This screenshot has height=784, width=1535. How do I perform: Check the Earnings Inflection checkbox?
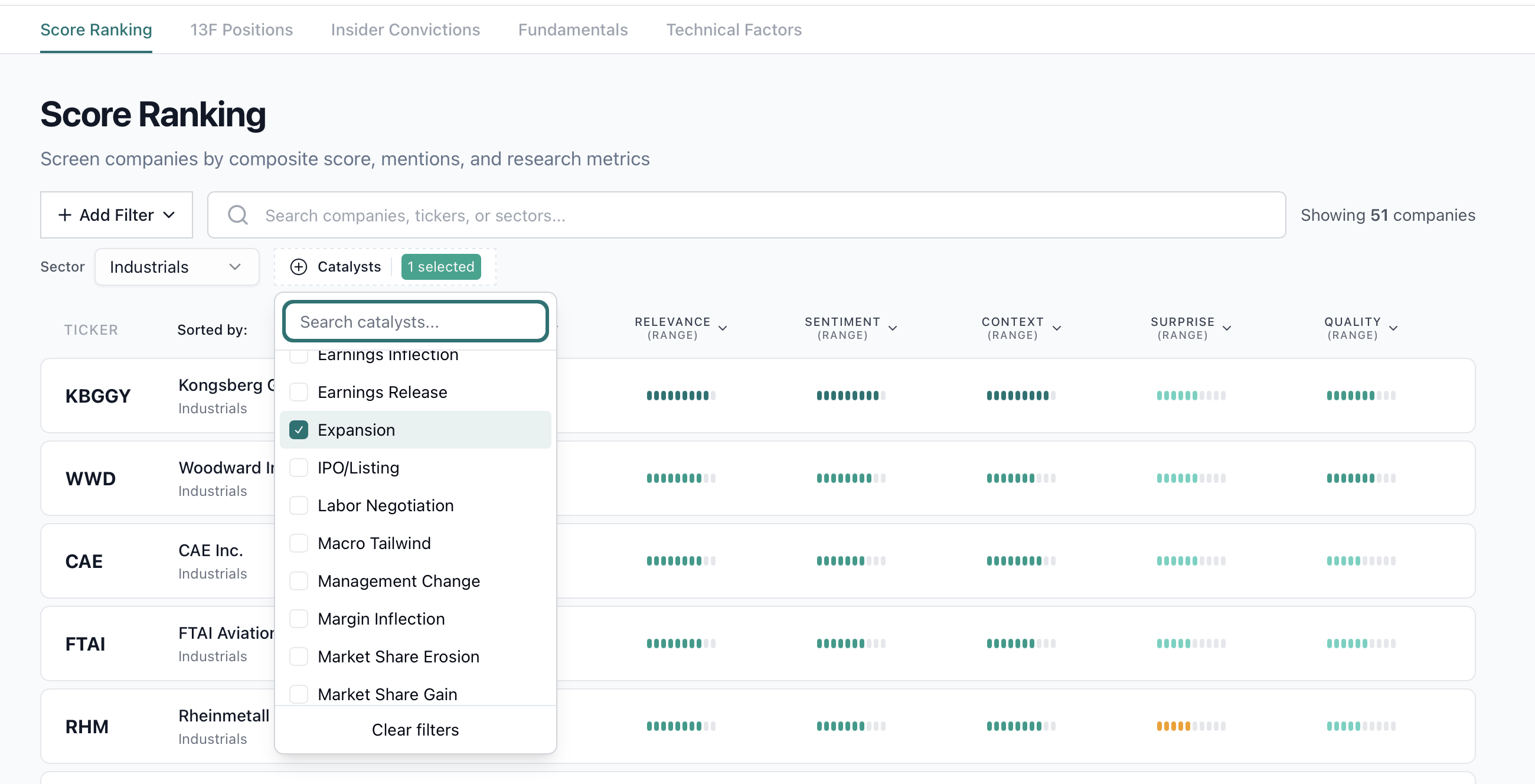[x=299, y=355]
